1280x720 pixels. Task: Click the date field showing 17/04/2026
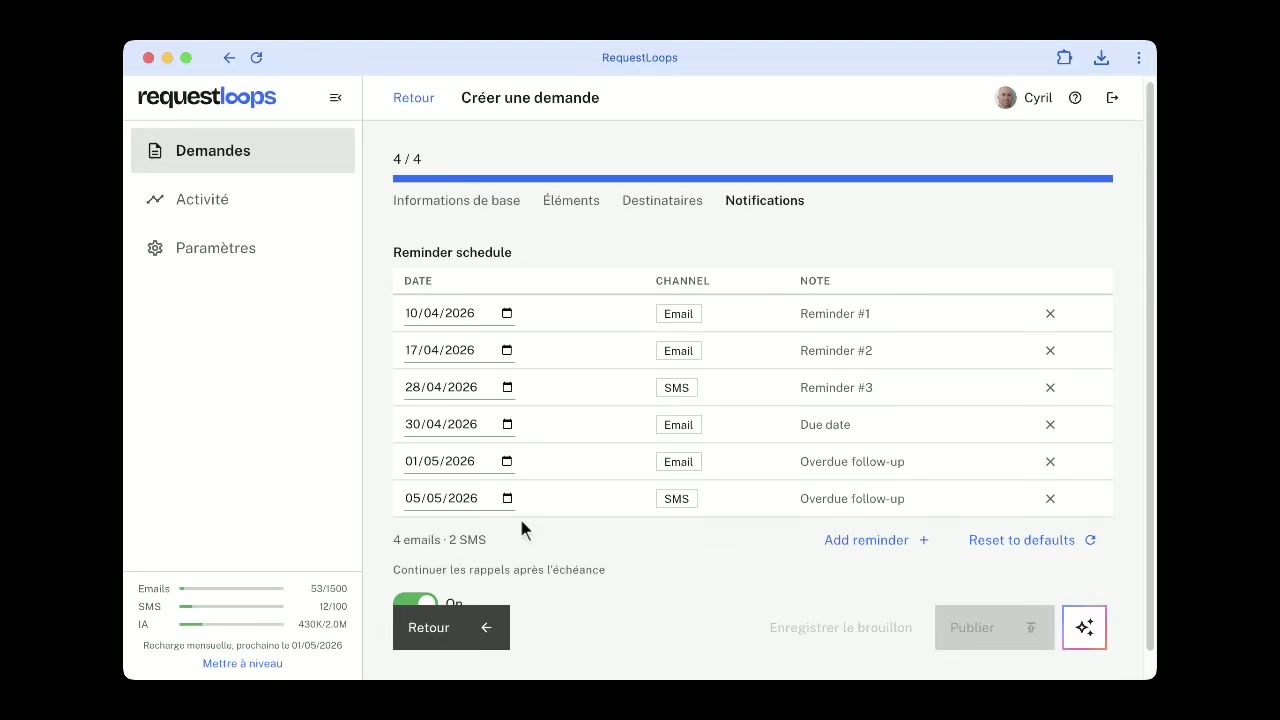click(445, 350)
